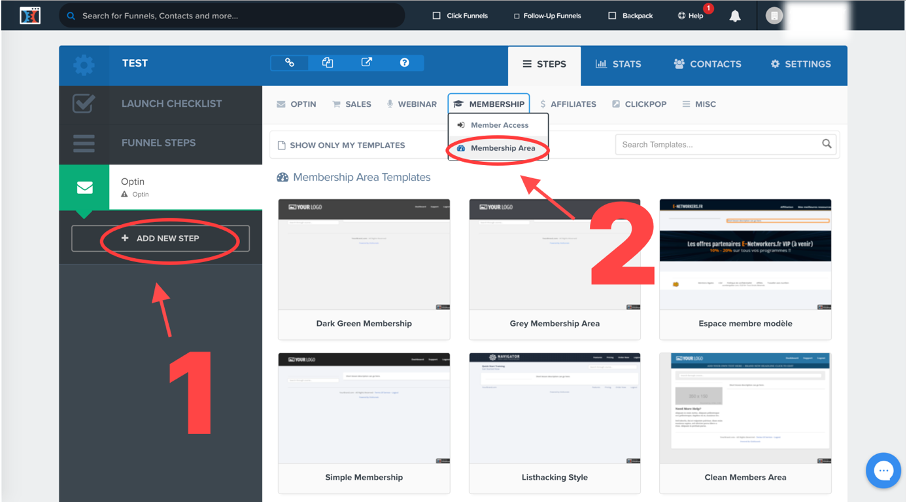Image resolution: width=906 pixels, height=502 pixels.
Task: Open the Click Funnels top menu
Action: point(461,16)
